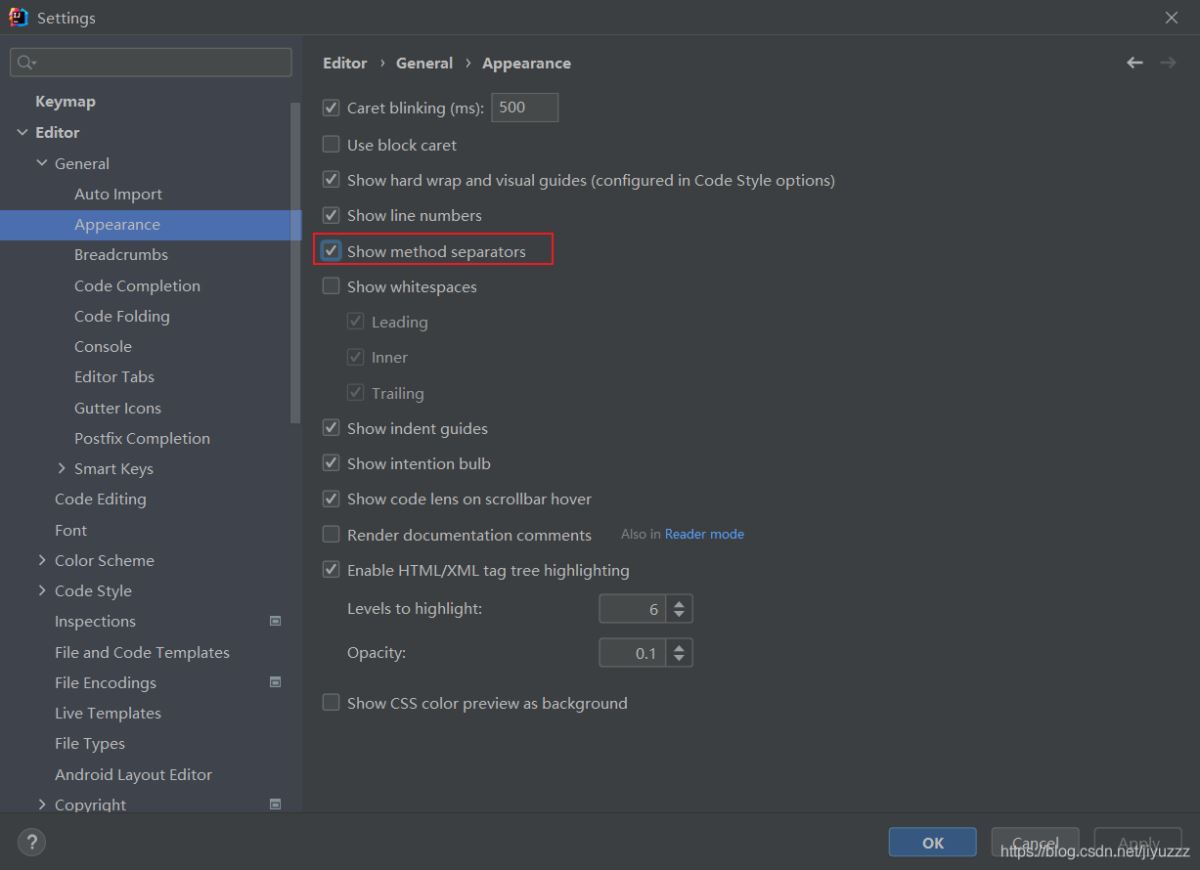Decrease Opacity value with down arrow
Screen dimensions: 1200x870
point(679,659)
